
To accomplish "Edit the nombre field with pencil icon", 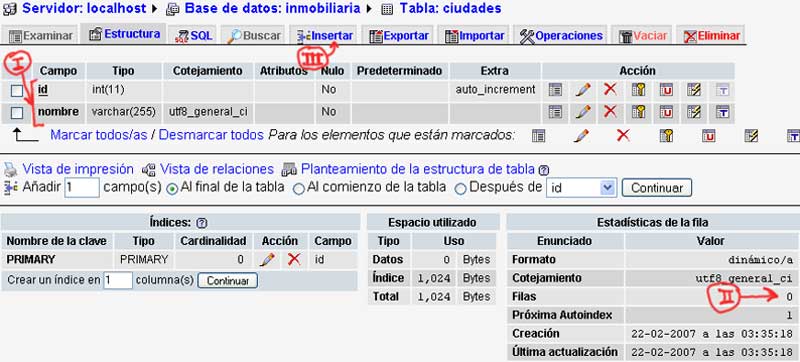I will 583,112.
